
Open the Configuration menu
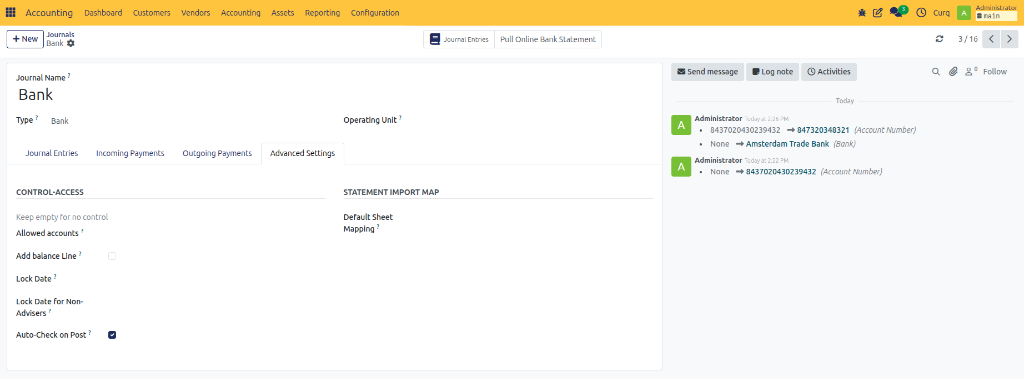(x=375, y=12)
